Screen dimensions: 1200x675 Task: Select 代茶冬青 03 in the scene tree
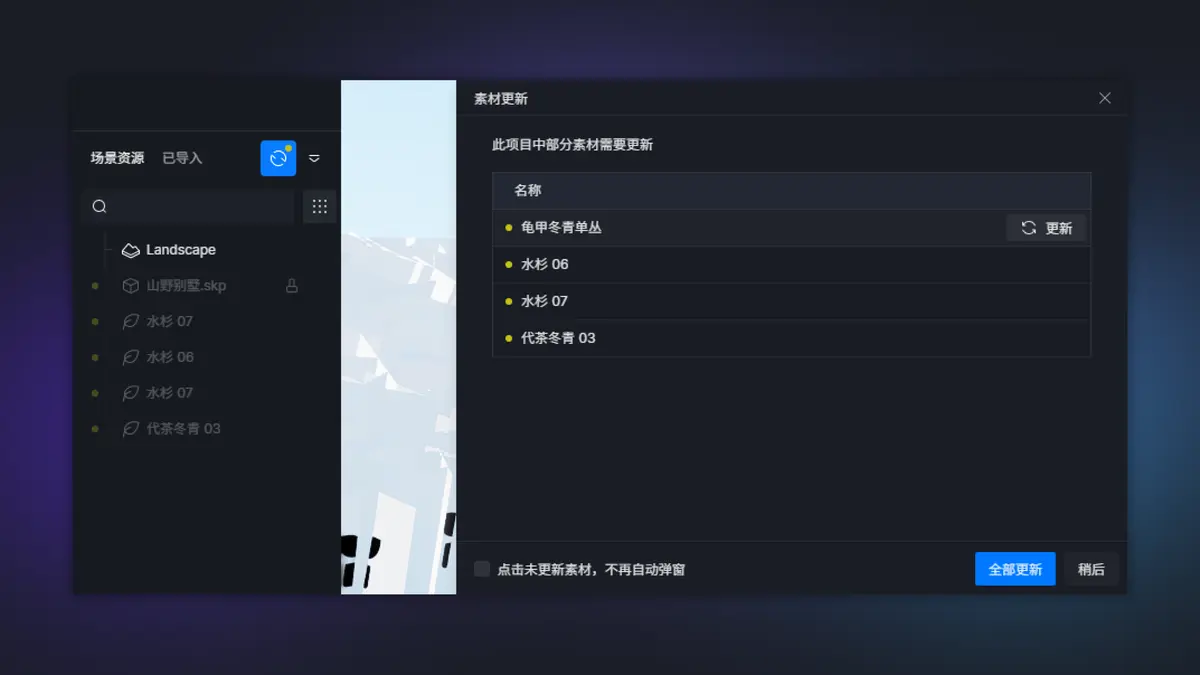pyautogui.click(x=184, y=429)
